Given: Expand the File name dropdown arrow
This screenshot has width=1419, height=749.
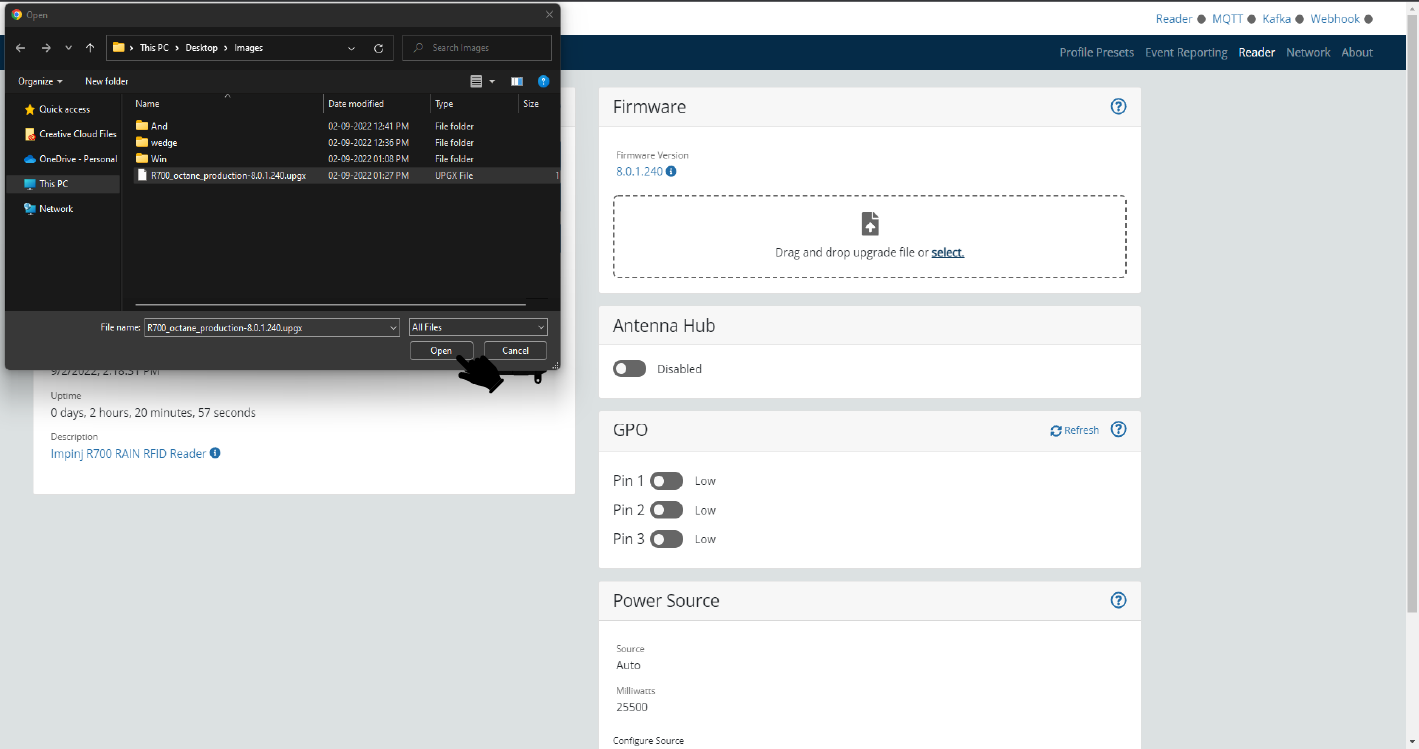Looking at the screenshot, I should click(x=393, y=327).
